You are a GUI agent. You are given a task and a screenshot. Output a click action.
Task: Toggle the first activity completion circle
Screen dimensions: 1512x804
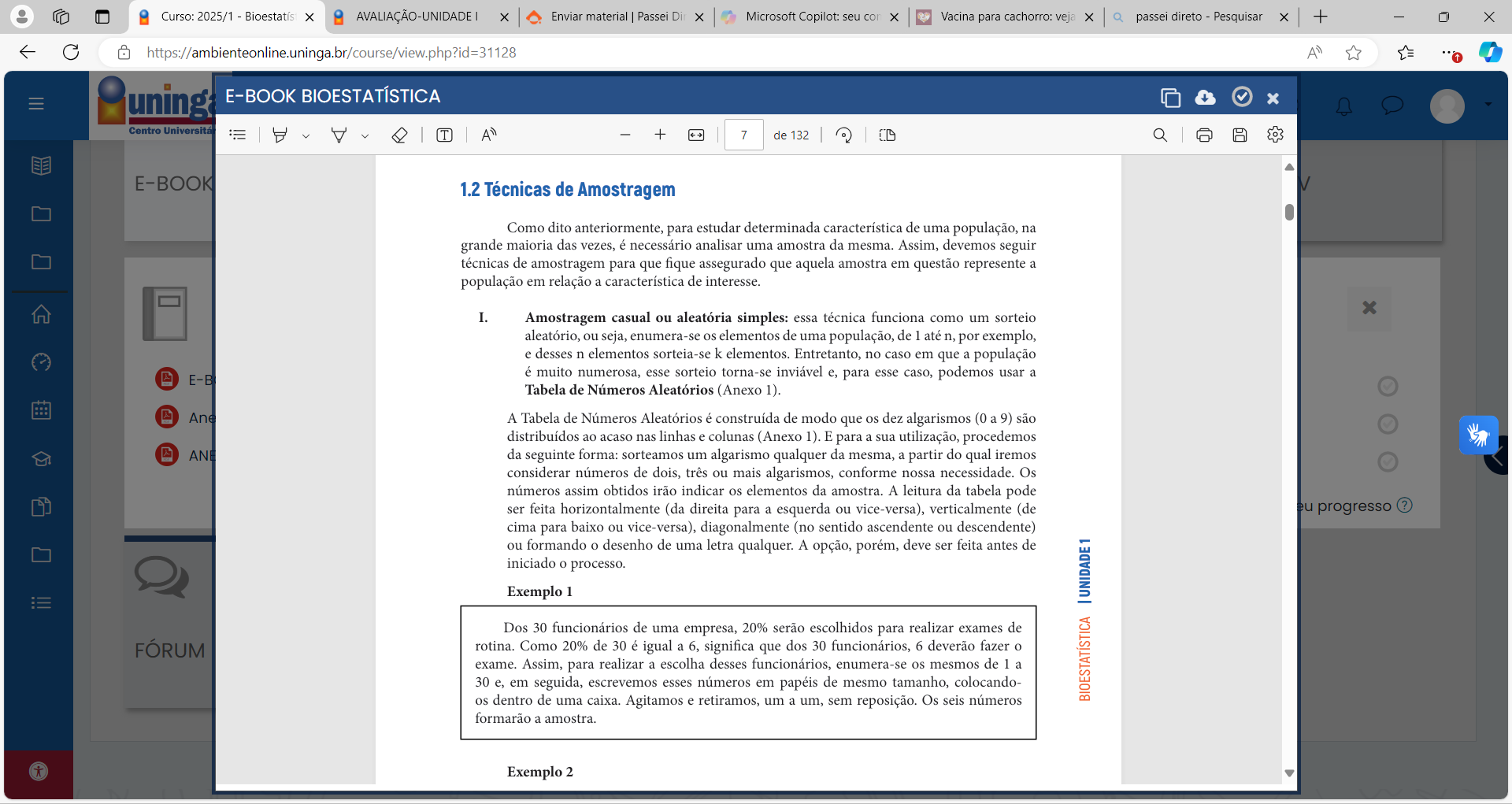point(1388,387)
